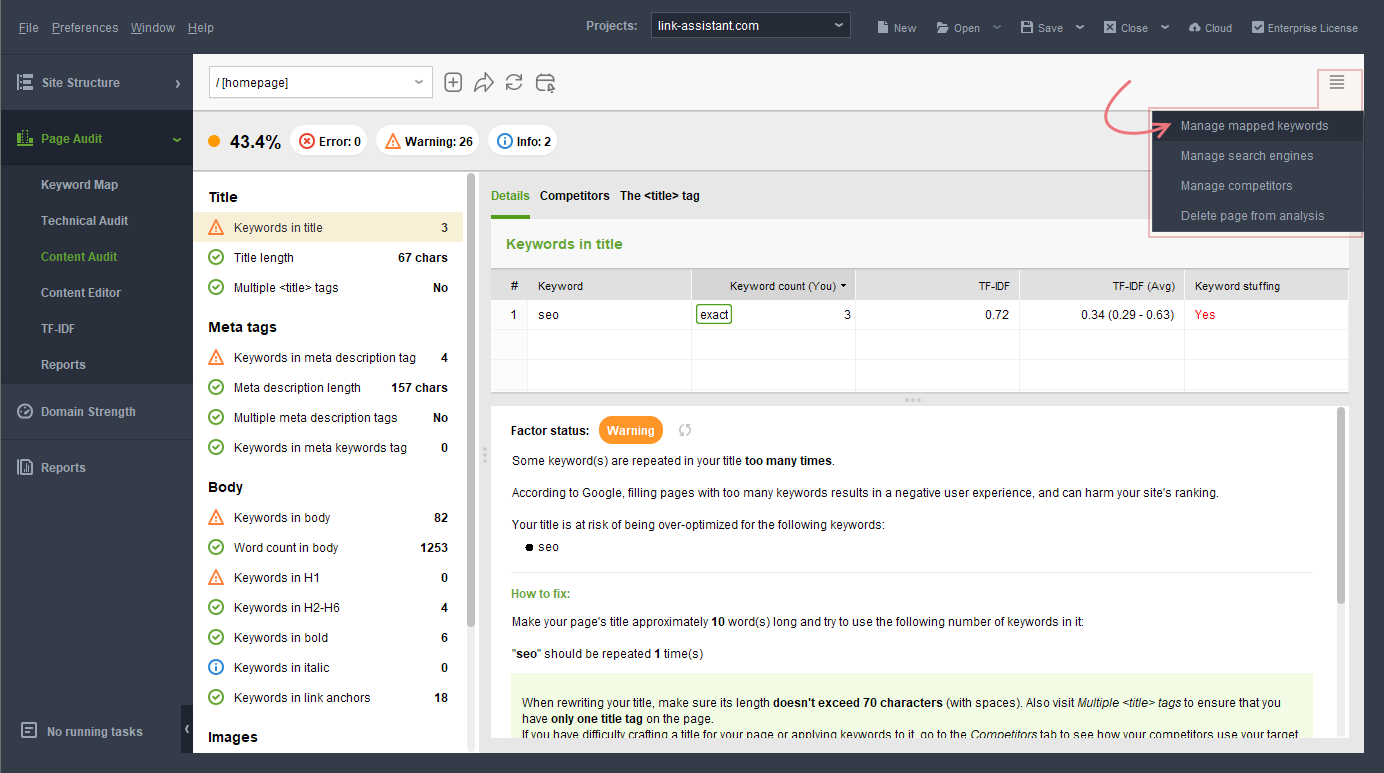Click the Info: 2 badge
This screenshot has height=773, width=1384.
click(523, 141)
